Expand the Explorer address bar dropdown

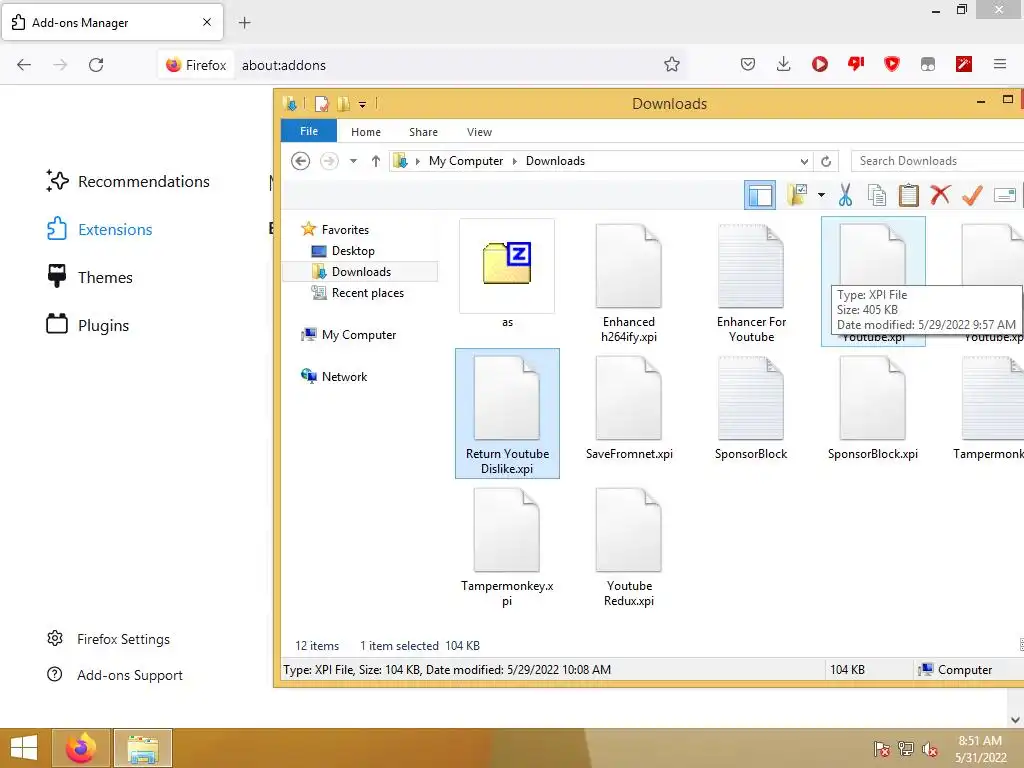tap(804, 161)
